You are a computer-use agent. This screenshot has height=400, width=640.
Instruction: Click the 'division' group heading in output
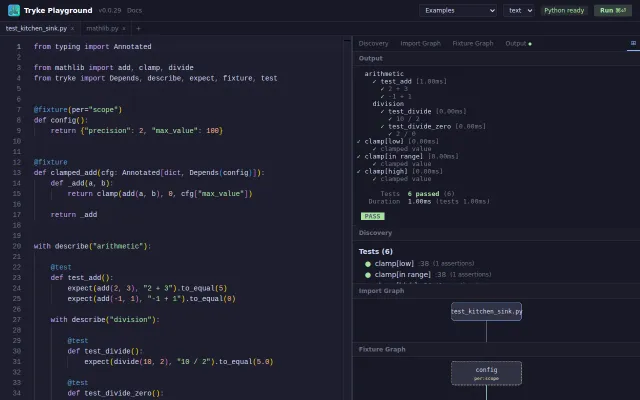(388, 104)
